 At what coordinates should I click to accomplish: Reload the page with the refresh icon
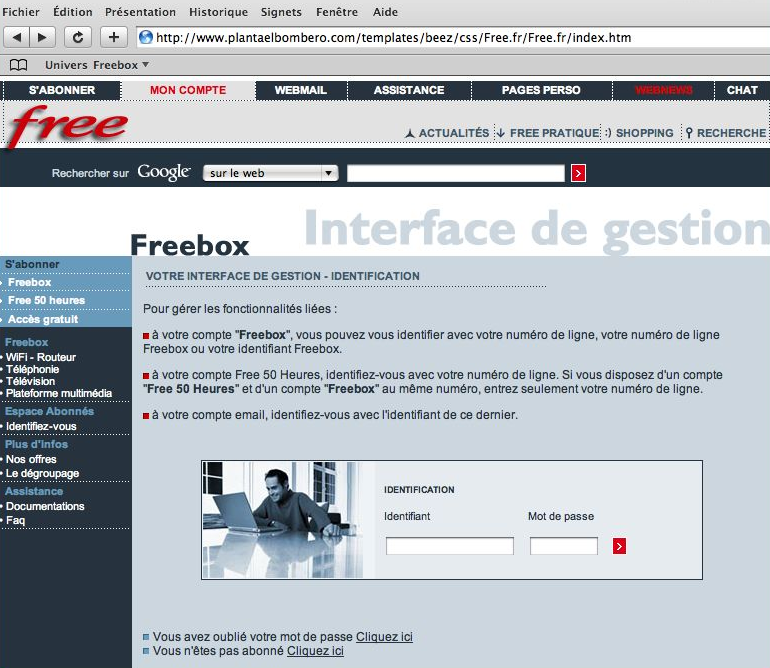coord(79,37)
